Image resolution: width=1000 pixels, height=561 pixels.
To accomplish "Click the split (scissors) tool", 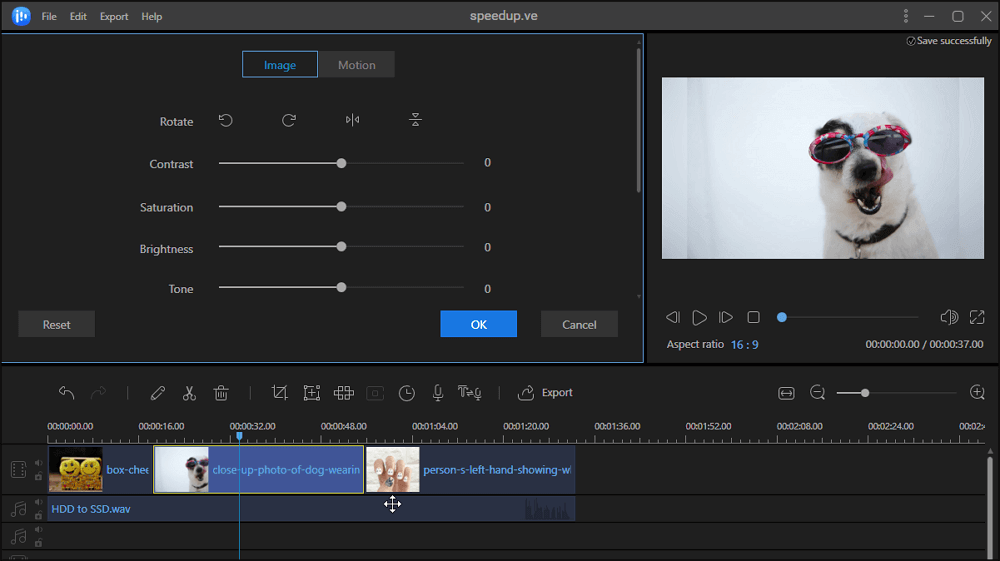I will click(x=189, y=393).
